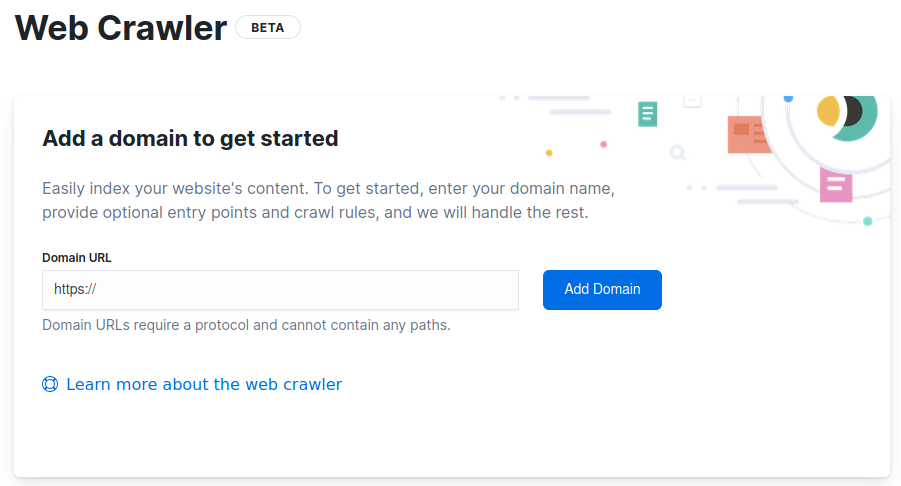Image resolution: width=901 pixels, height=486 pixels.
Task: Focus the Domain URL input field
Action: coord(280,289)
